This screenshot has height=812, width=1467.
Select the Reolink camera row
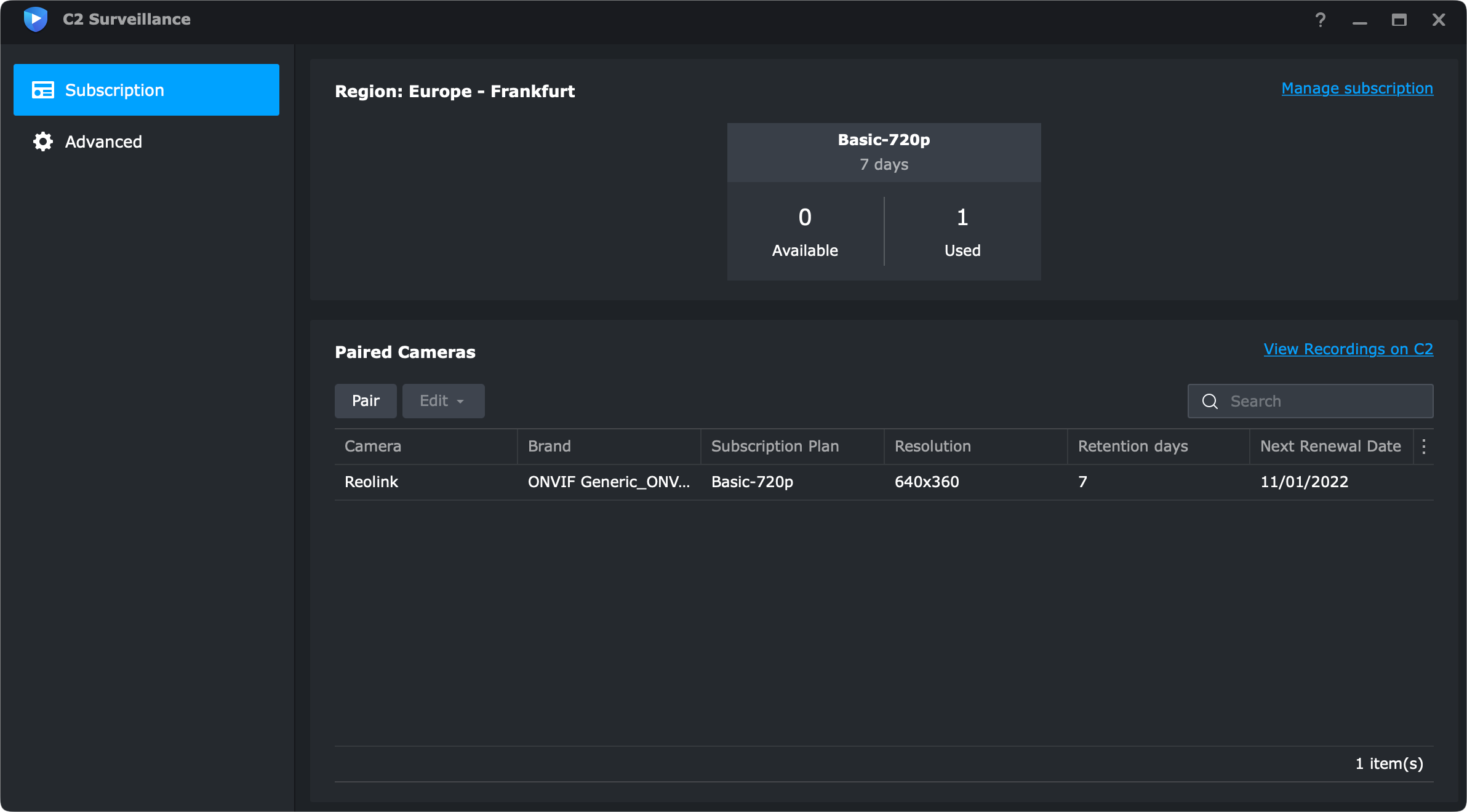click(884, 482)
